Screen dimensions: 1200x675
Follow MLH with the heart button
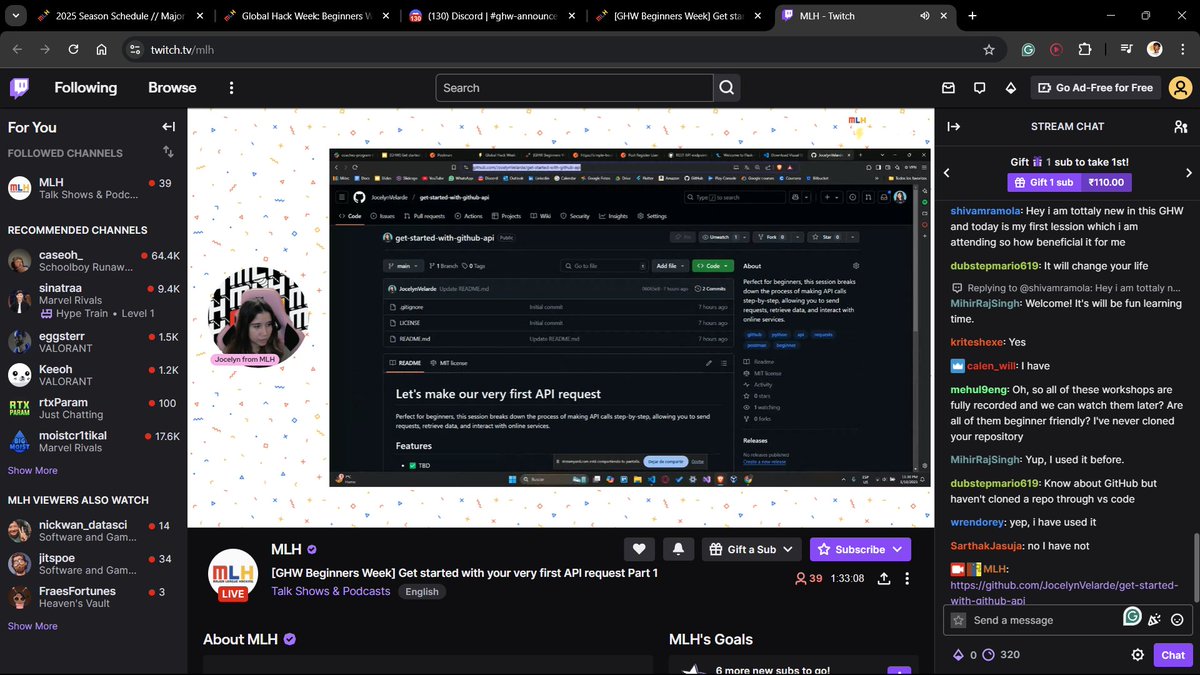point(639,549)
